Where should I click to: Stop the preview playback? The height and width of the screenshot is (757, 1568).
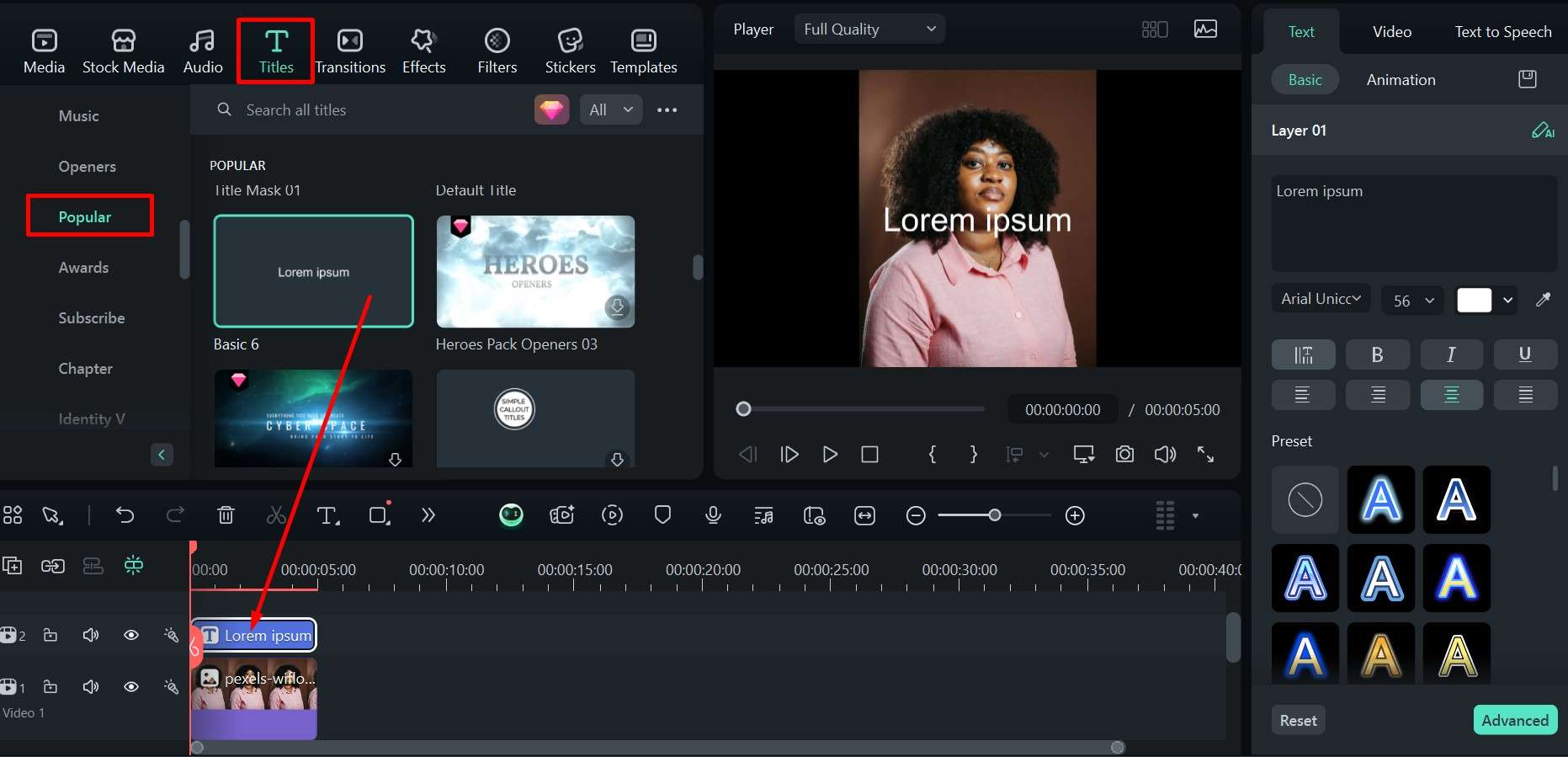pos(870,455)
